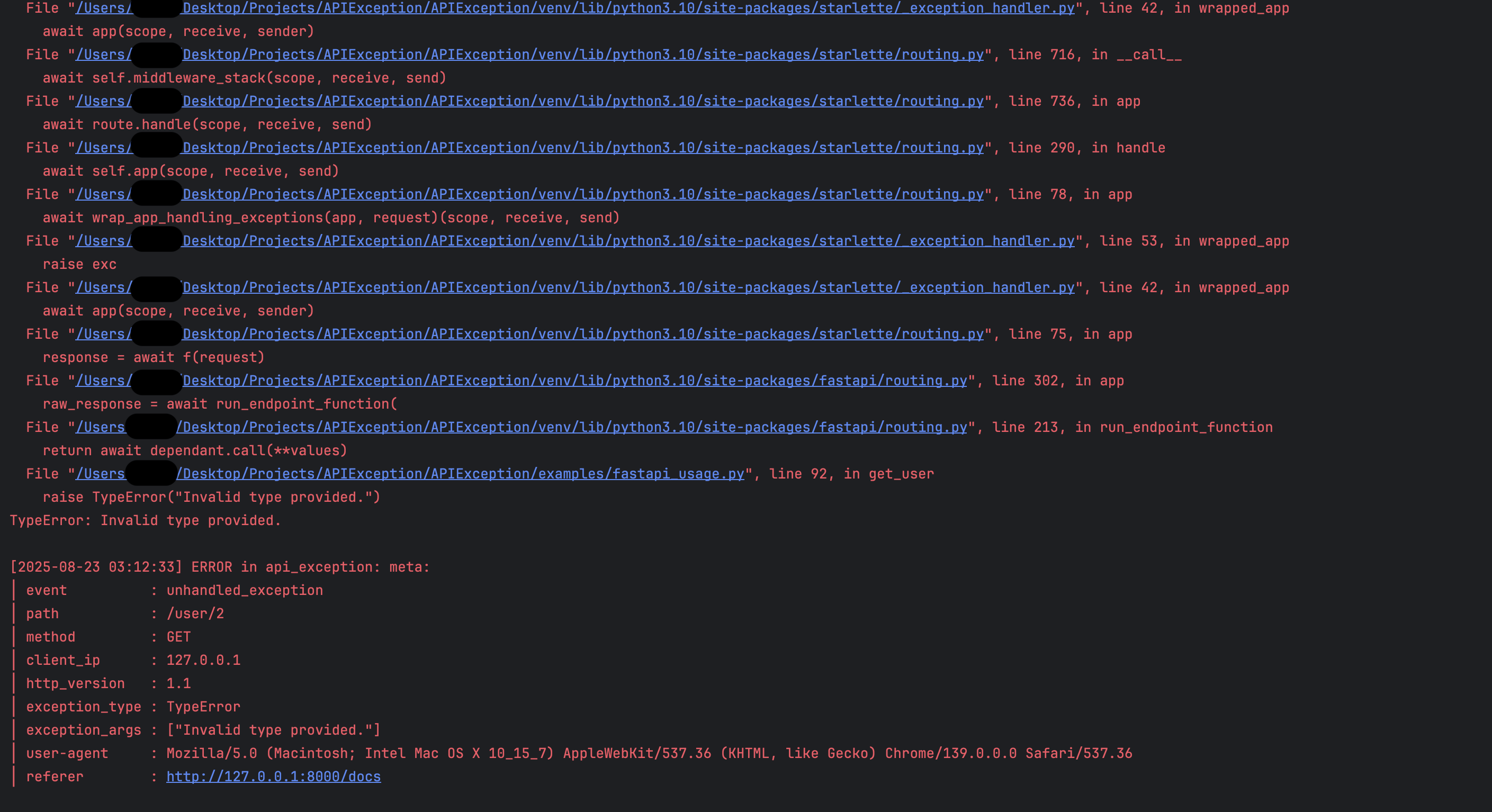Click the client_ip value '127.0.0.1'
Viewport: 1492px width, 812px height.
click(203, 660)
